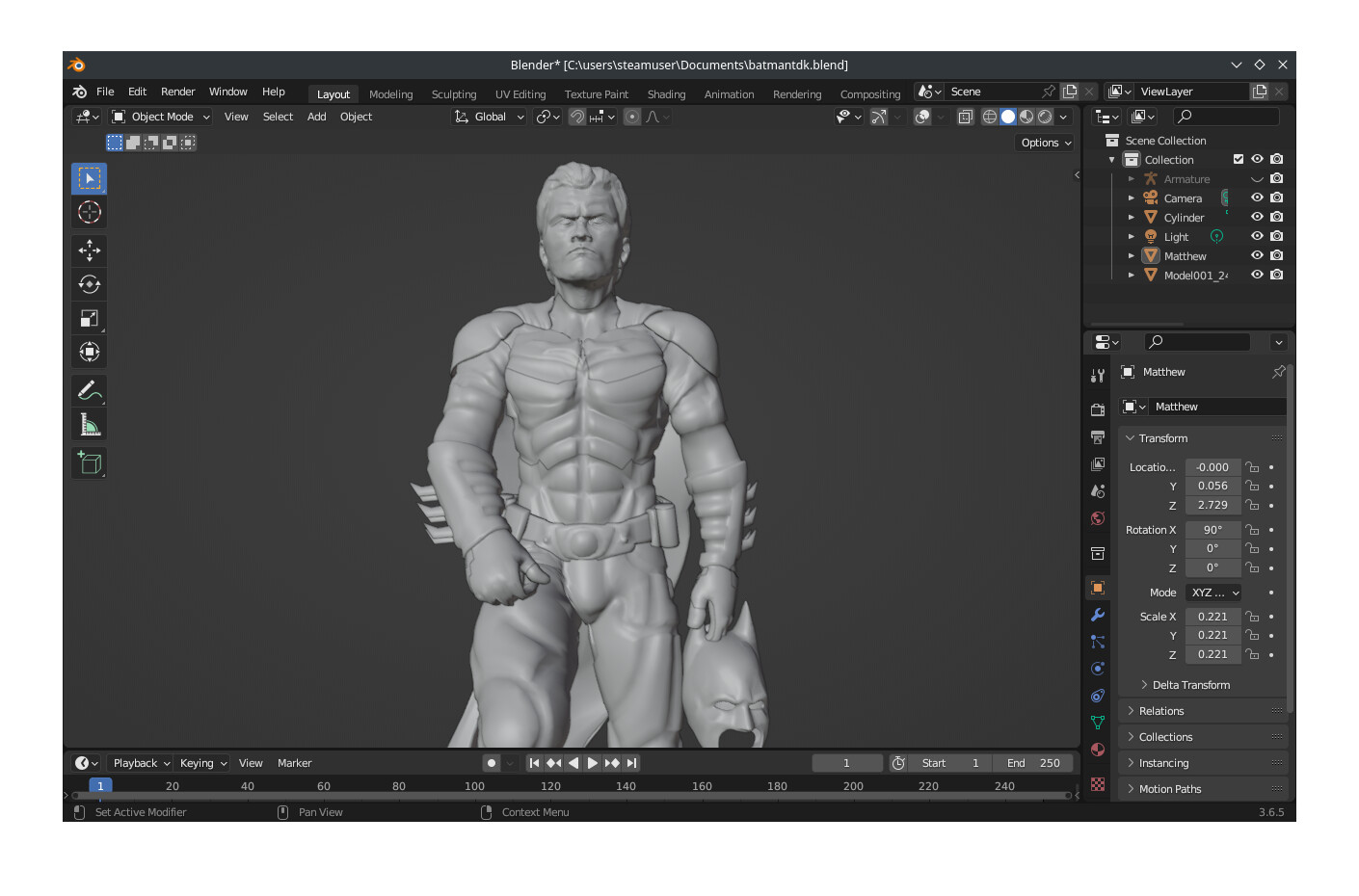Open rotation Mode XYZ dropdown
1359x896 pixels.
coord(1213,593)
